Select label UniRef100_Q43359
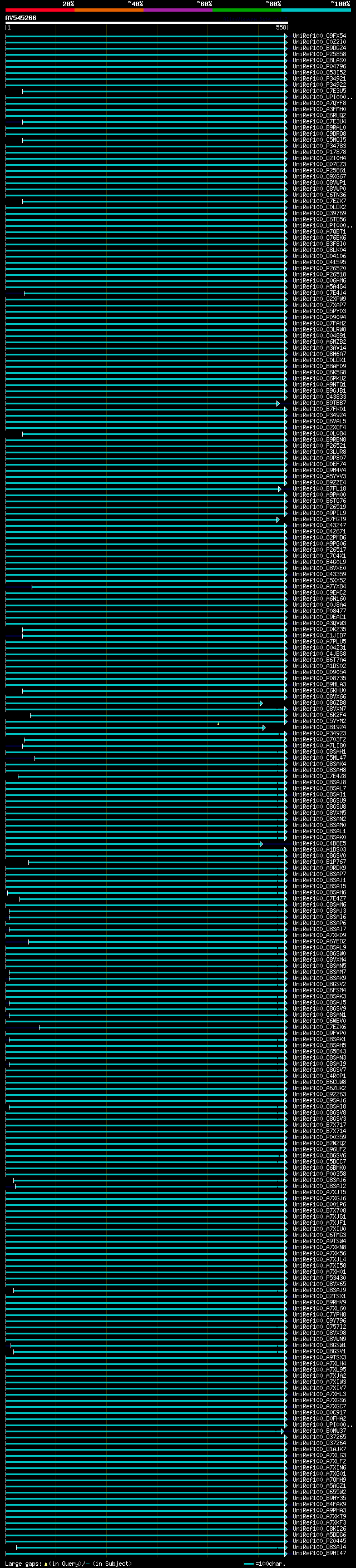This screenshot has height=1568, width=356. [x=319, y=574]
